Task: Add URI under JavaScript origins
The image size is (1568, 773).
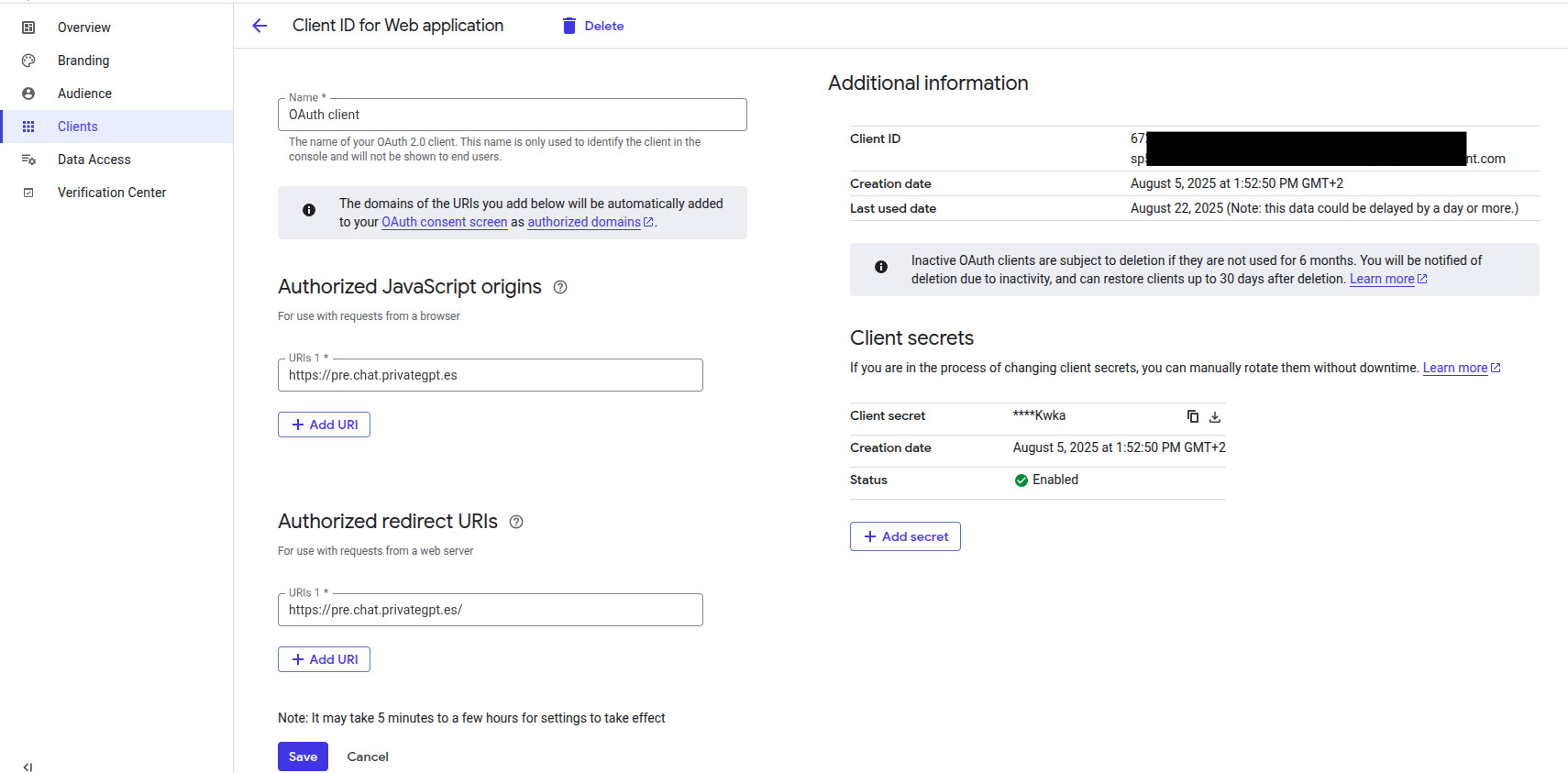Action: 324,425
